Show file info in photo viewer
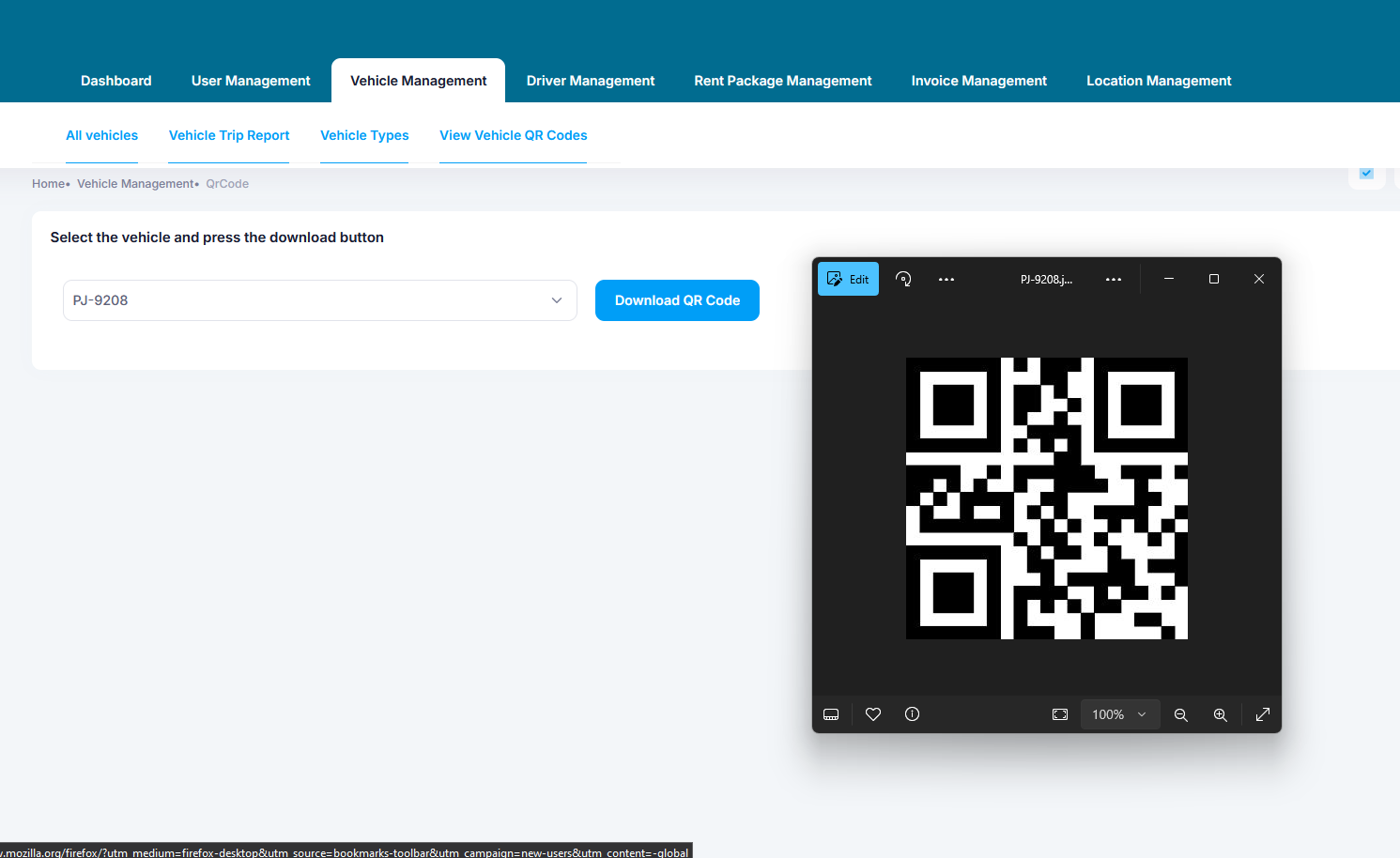This screenshot has width=1400, height=858. click(x=912, y=714)
